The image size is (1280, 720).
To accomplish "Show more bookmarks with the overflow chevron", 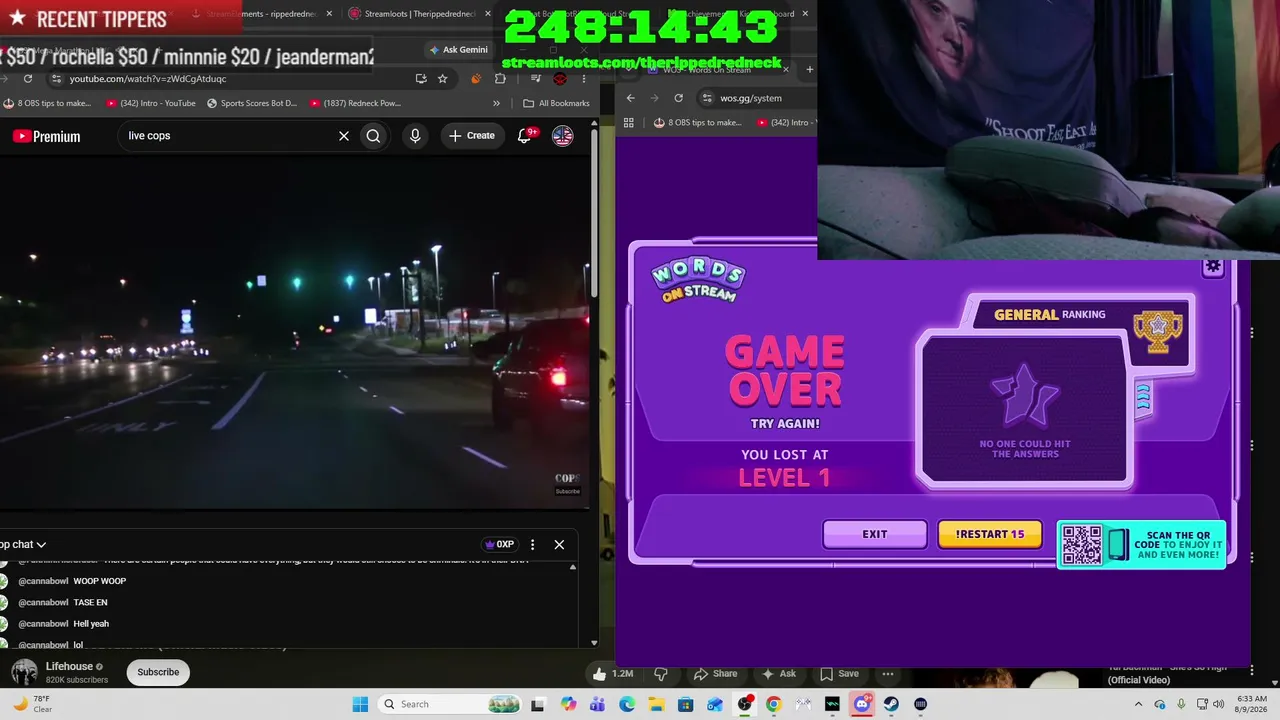I will pyautogui.click(x=497, y=103).
